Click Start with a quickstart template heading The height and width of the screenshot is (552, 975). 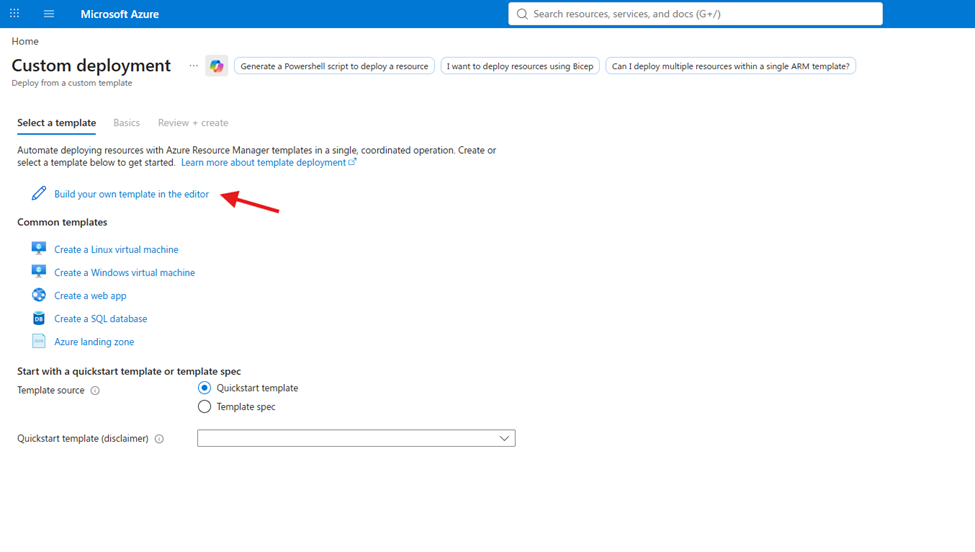point(129,371)
